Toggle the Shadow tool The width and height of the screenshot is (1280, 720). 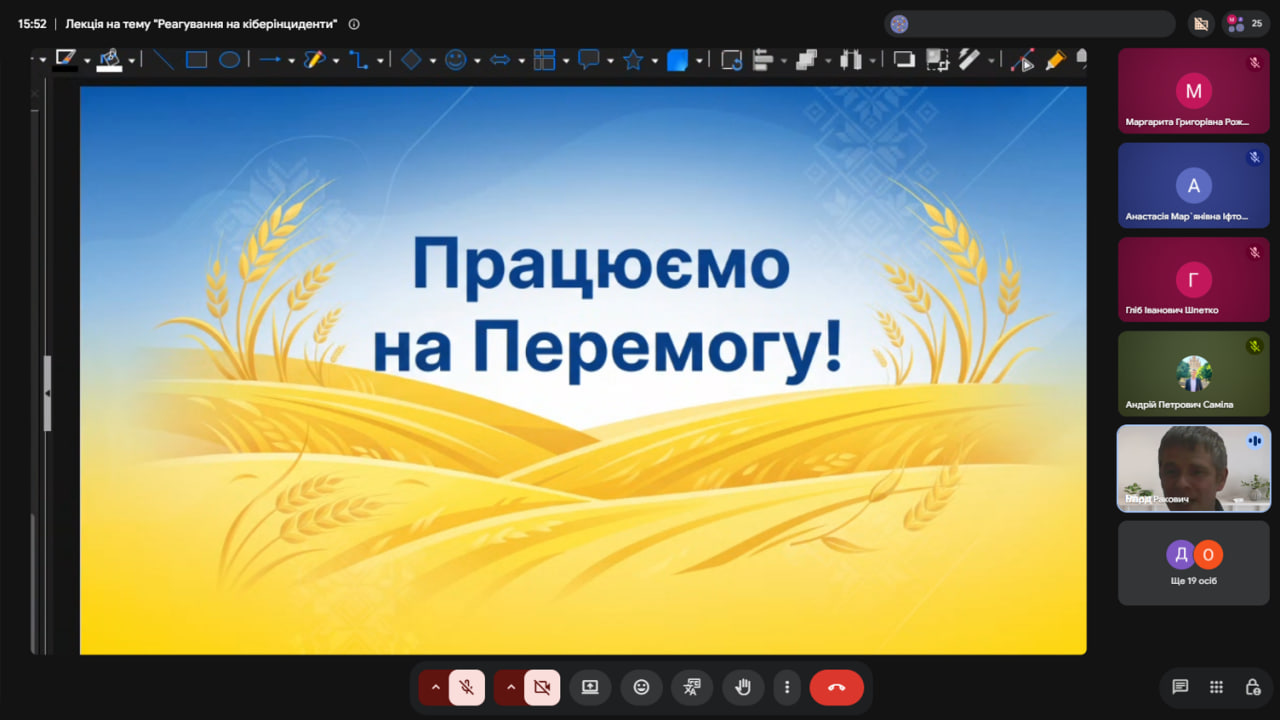904,60
